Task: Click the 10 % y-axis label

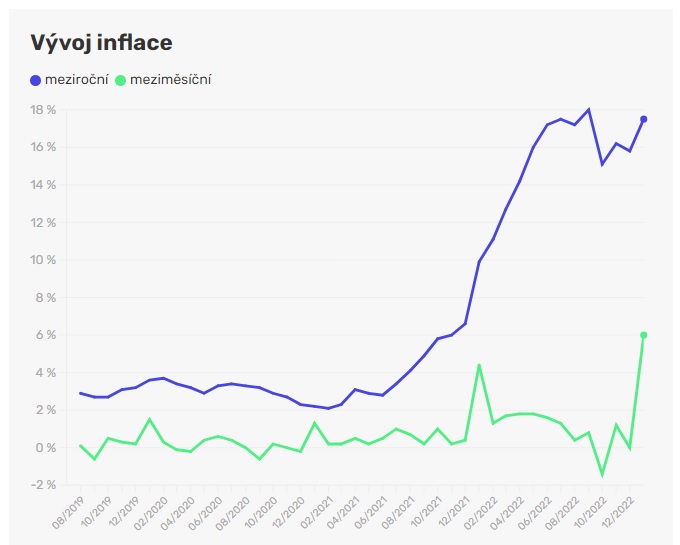Action: tap(43, 260)
